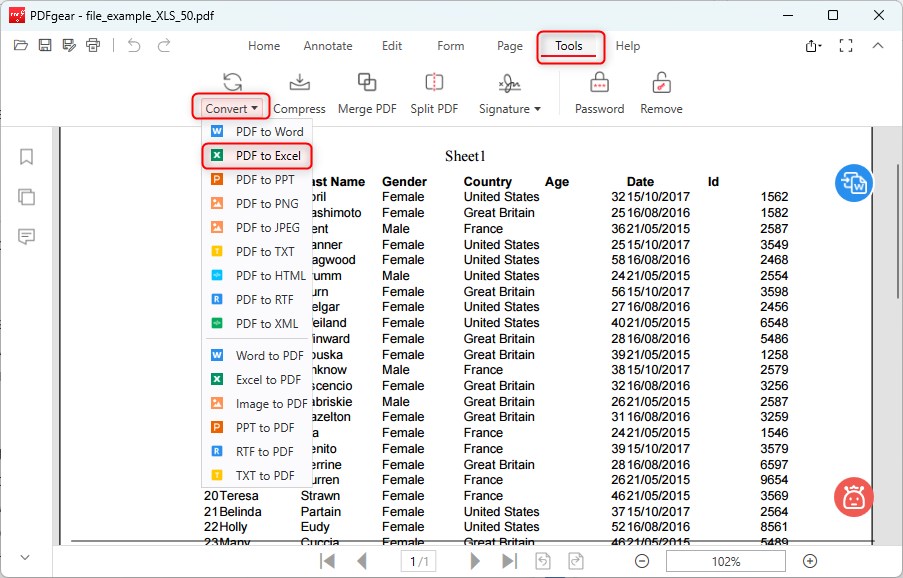Choose PDF to Excel from menu
903x578 pixels.
click(257, 156)
